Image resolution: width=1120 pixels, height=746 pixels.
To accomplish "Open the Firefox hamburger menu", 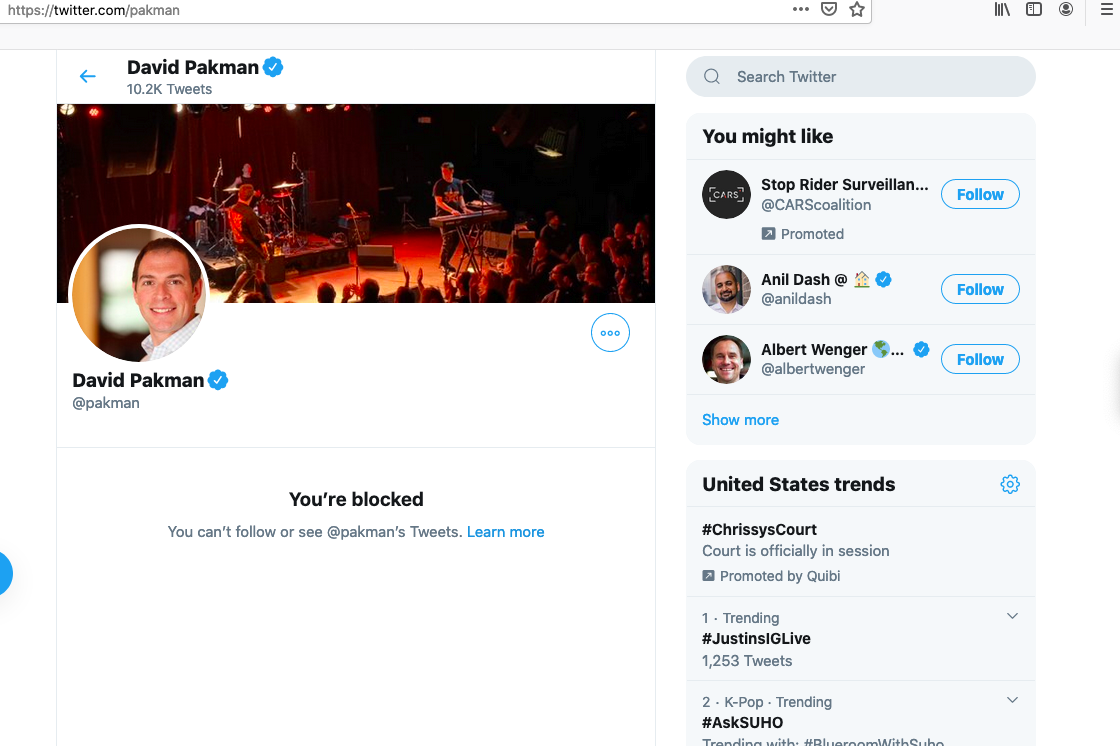I will click(x=1106, y=9).
